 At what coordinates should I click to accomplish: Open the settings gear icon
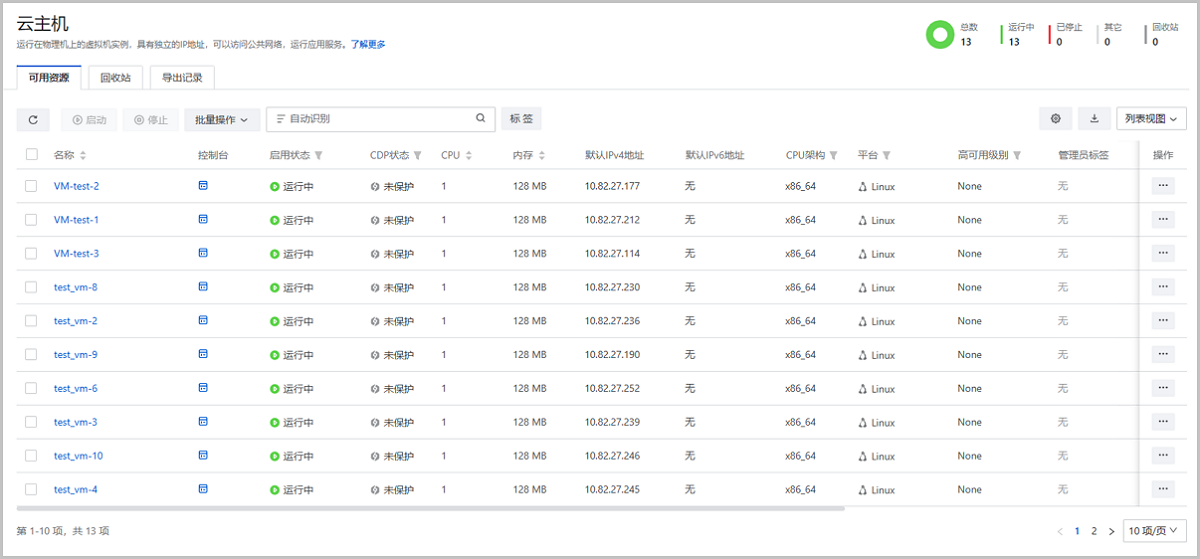point(1055,119)
